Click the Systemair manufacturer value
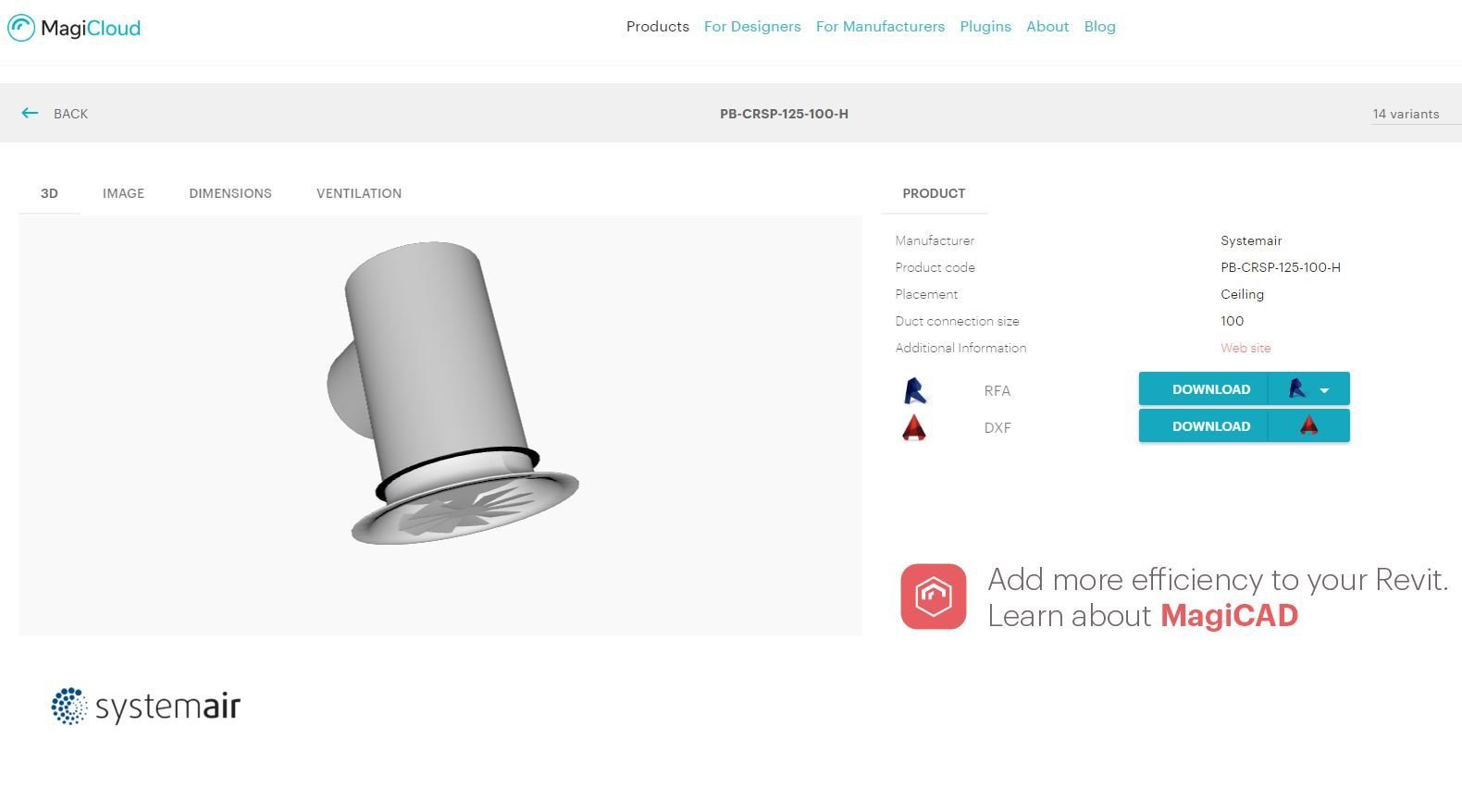This screenshot has width=1462, height=812. [1251, 240]
